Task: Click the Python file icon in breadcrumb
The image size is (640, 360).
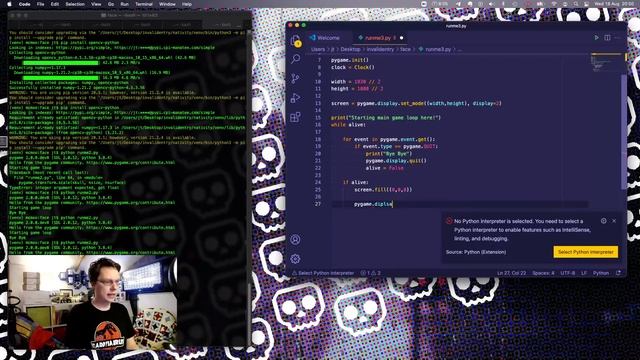Action: click(421, 49)
